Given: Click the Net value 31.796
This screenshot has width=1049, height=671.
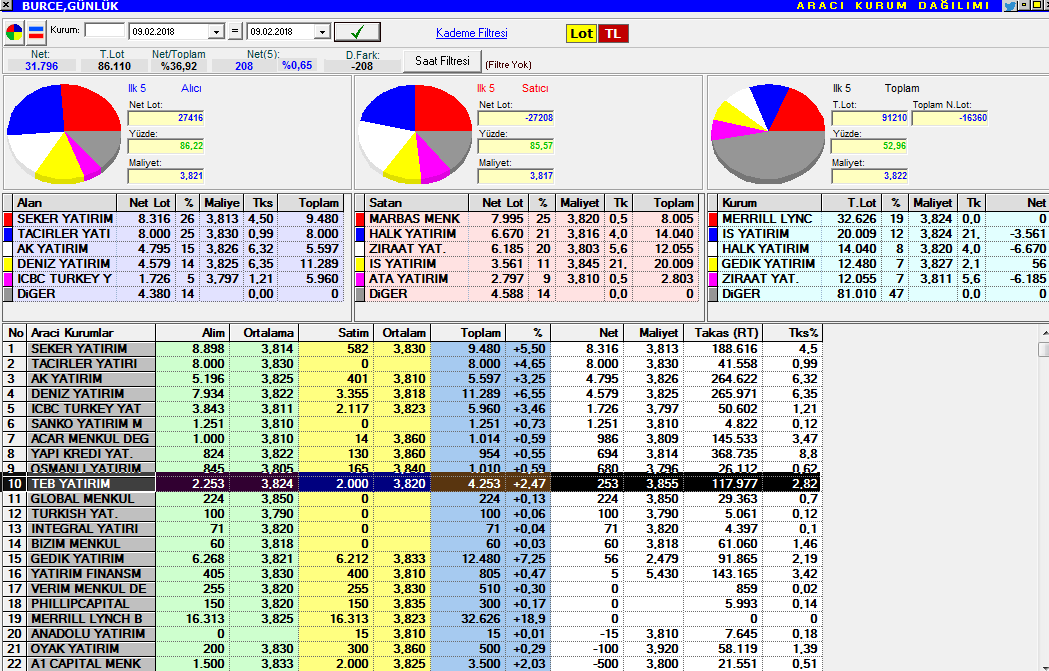Looking at the screenshot, I should pyautogui.click(x=41, y=66).
